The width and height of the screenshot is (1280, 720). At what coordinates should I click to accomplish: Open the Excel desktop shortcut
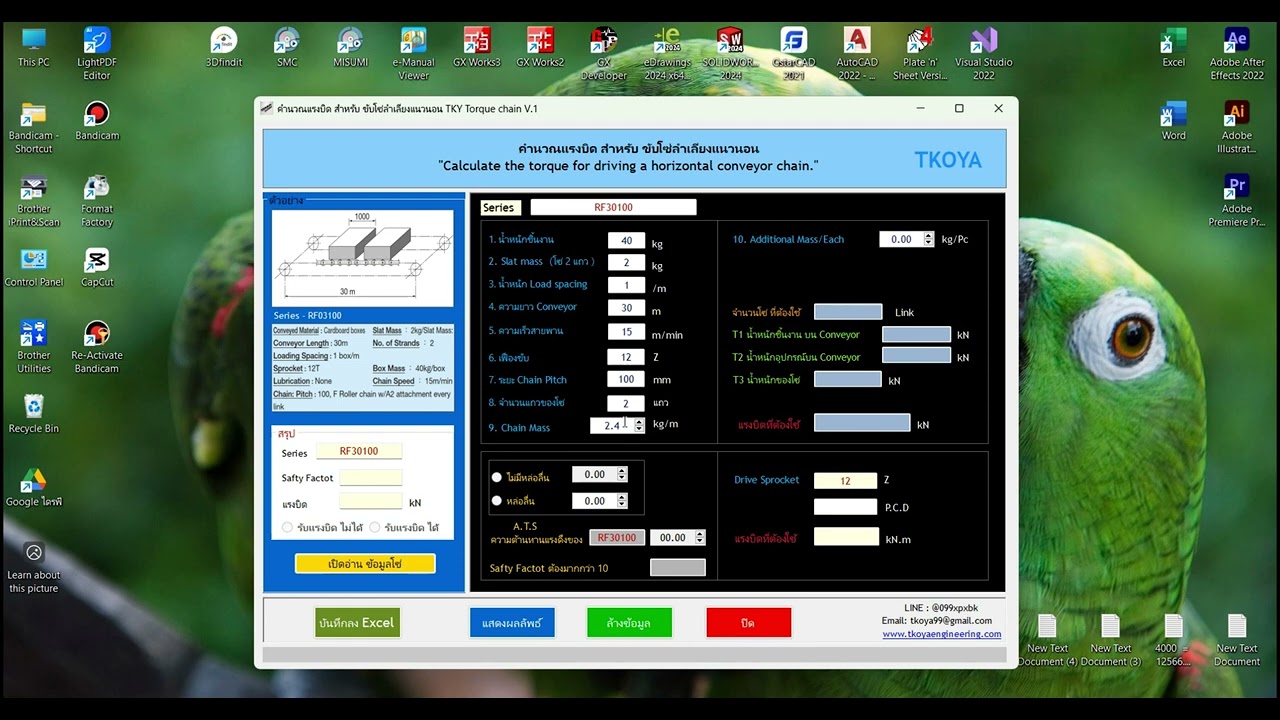[x=1173, y=48]
